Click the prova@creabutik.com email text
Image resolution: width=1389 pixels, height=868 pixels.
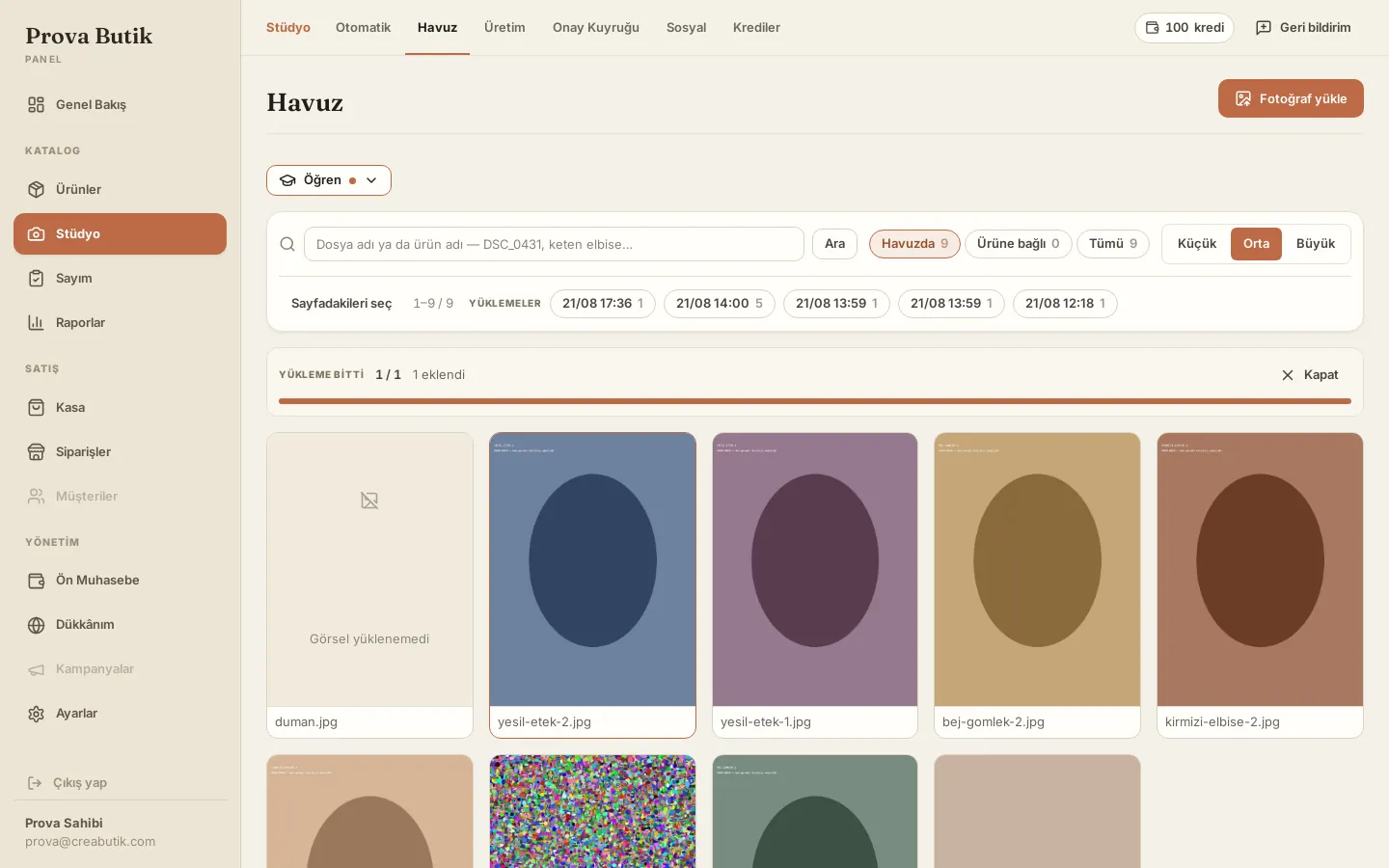click(90, 842)
